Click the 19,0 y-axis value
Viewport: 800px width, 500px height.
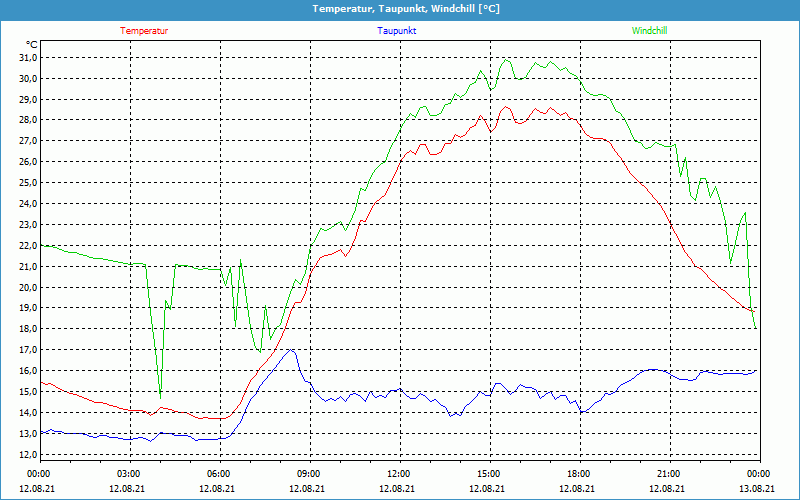29,308
